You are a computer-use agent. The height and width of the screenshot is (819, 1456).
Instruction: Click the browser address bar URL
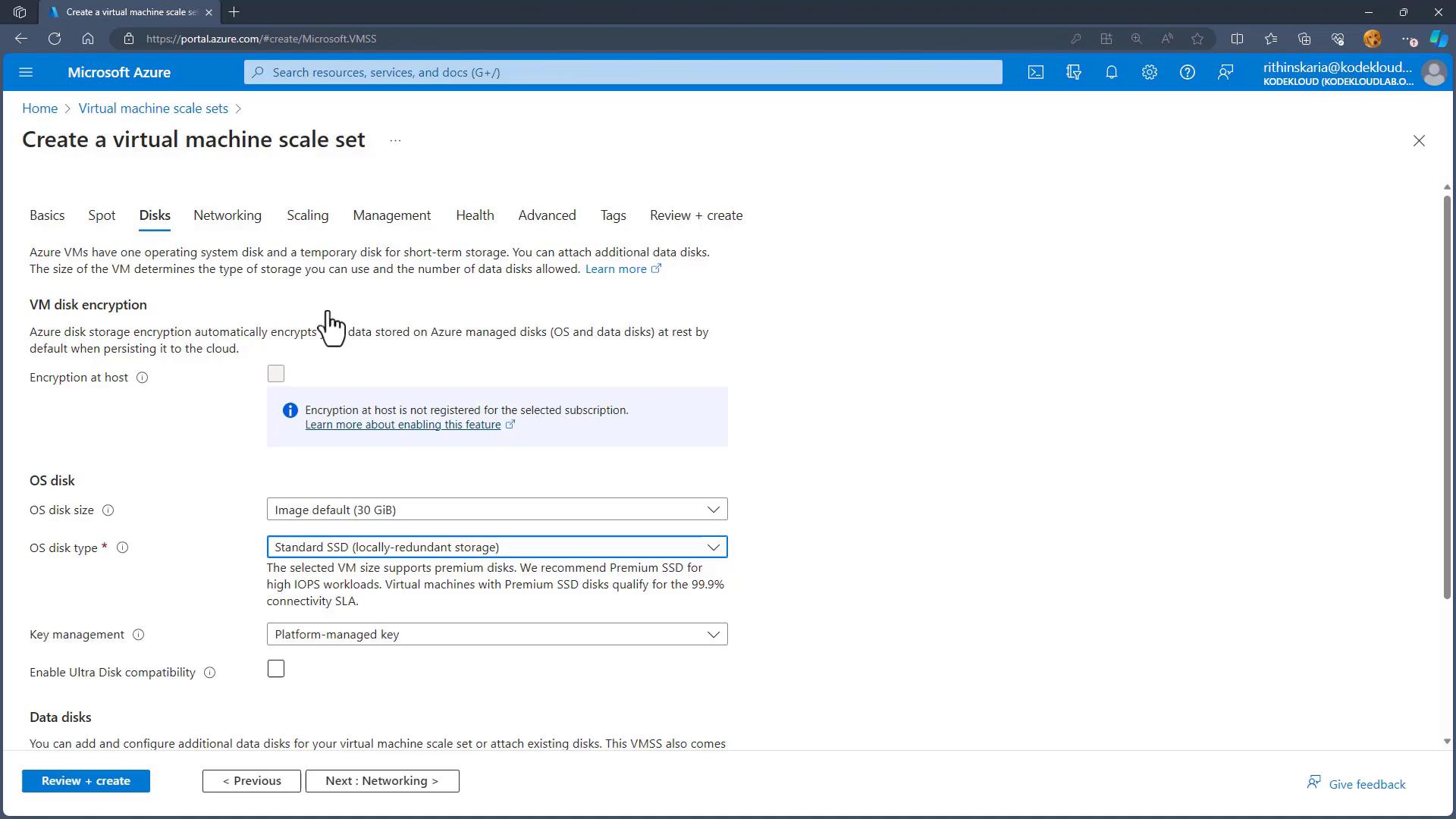(x=261, y=39)
